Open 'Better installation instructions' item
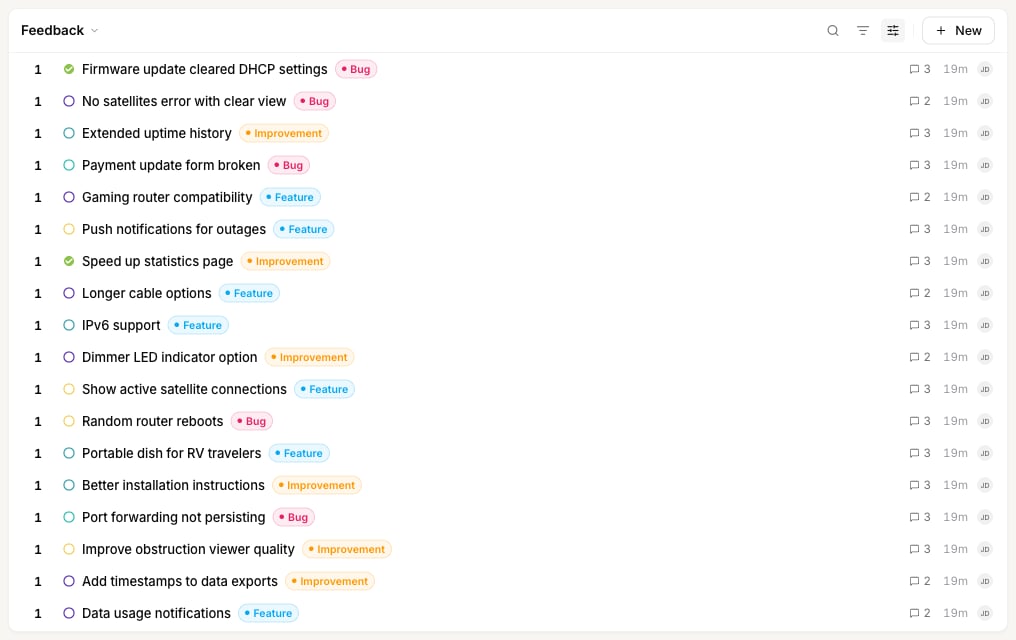The width and height of the screenshot is (1016, 640). (x=173, y=485)
